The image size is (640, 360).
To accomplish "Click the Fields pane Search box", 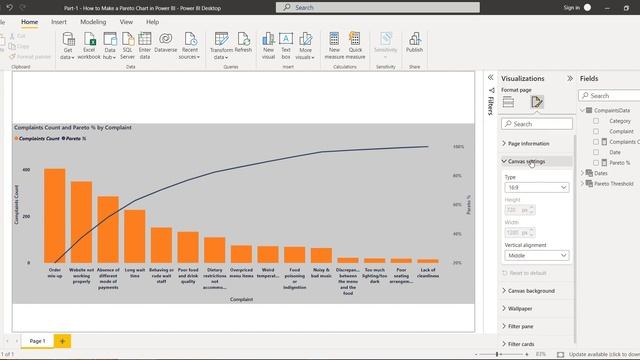I will pos(609,96).
